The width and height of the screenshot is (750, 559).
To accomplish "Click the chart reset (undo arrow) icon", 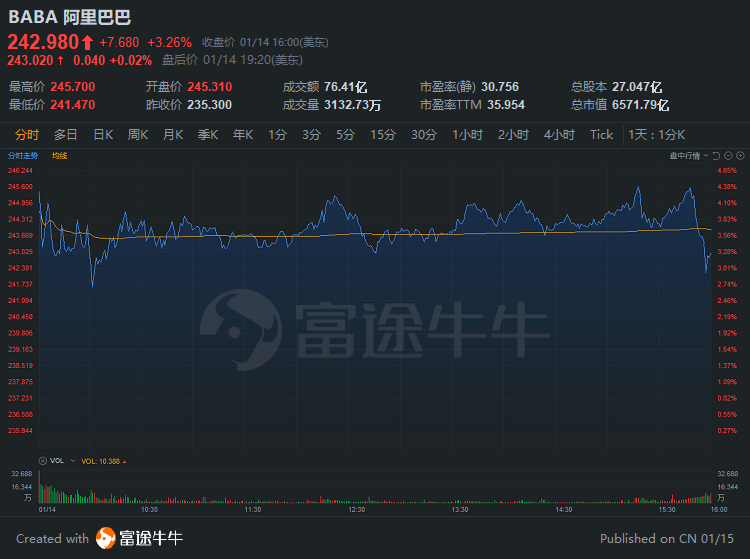I will [716, 156].
